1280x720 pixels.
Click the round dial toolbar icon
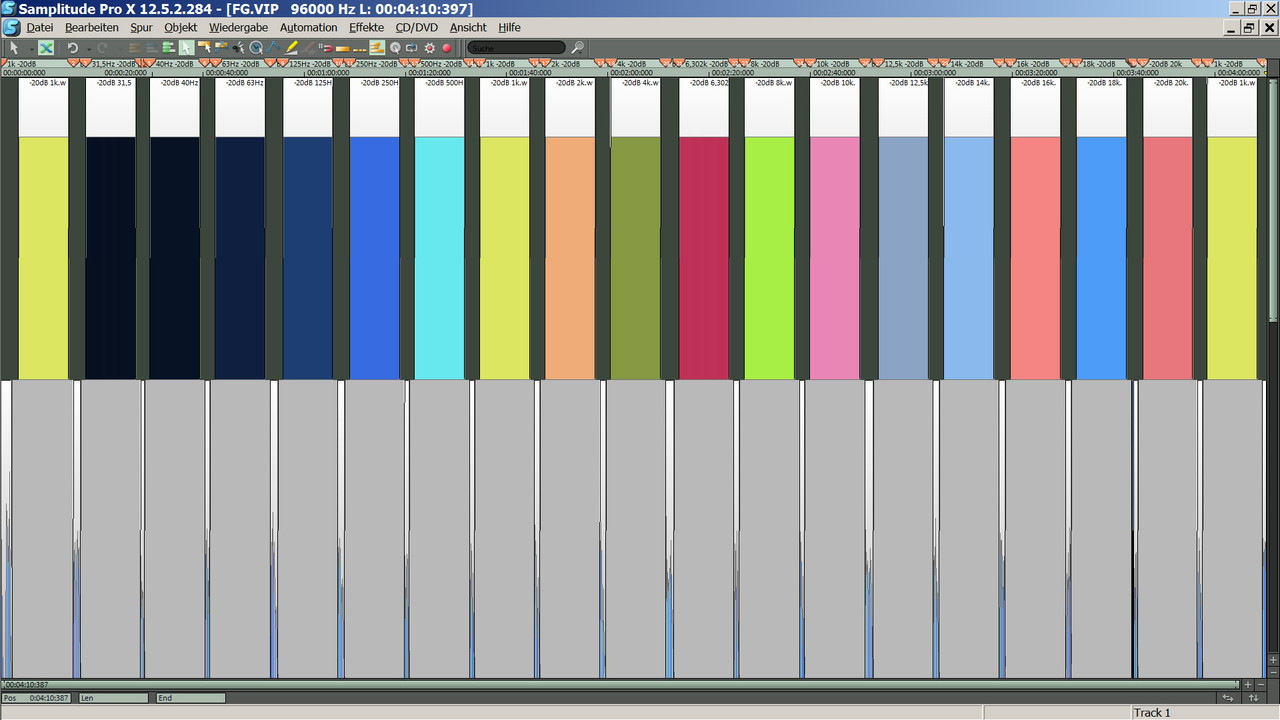(x=395, y=47)
